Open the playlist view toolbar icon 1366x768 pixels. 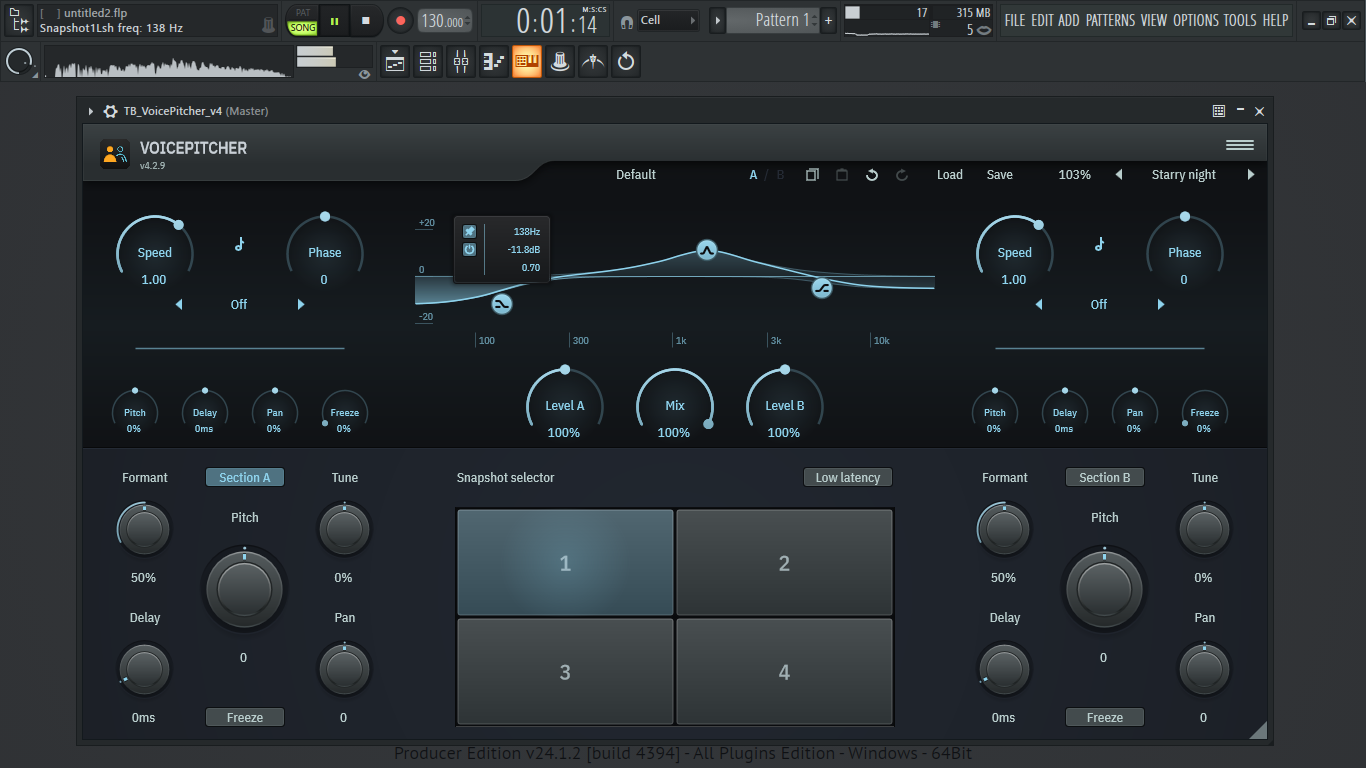395,62
